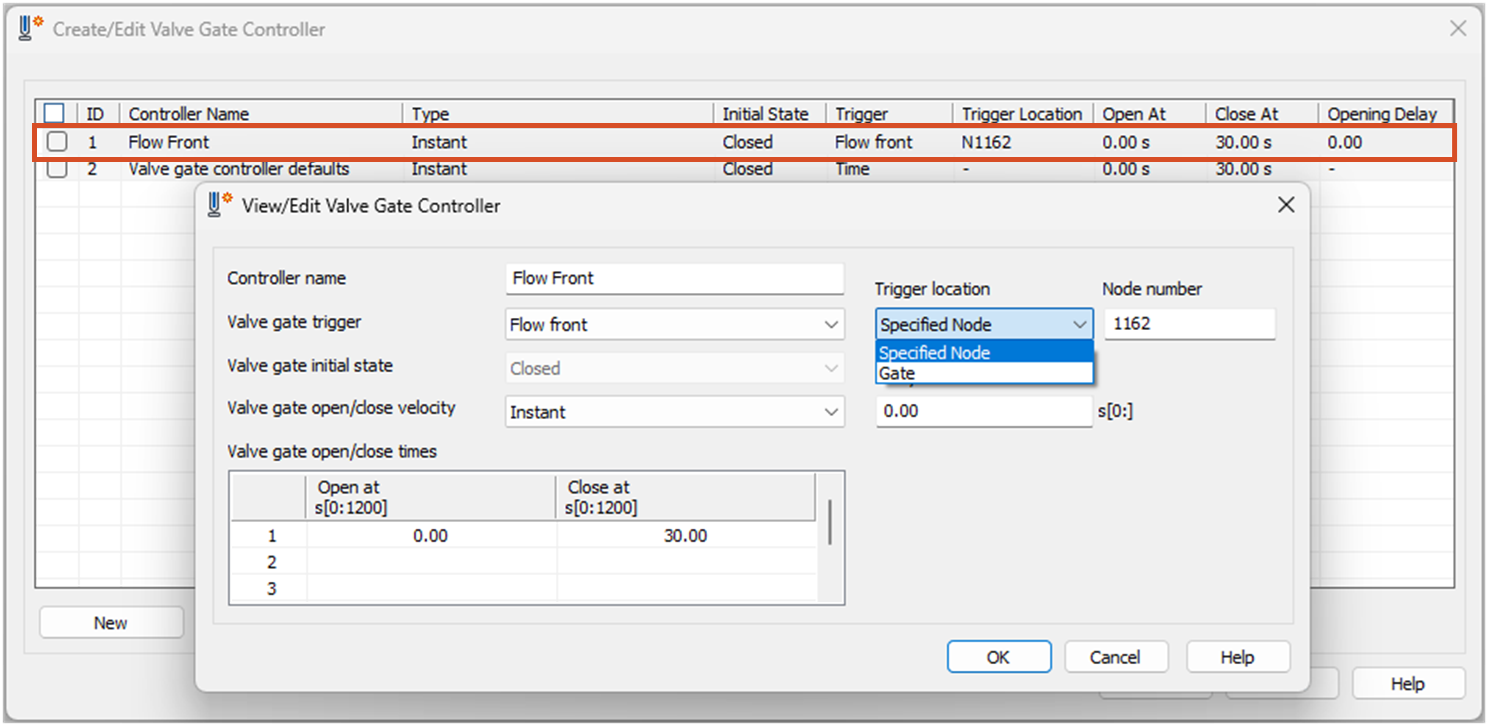
Task: Select the 0.00 delay field beside s[0:]
Action: 983,411
